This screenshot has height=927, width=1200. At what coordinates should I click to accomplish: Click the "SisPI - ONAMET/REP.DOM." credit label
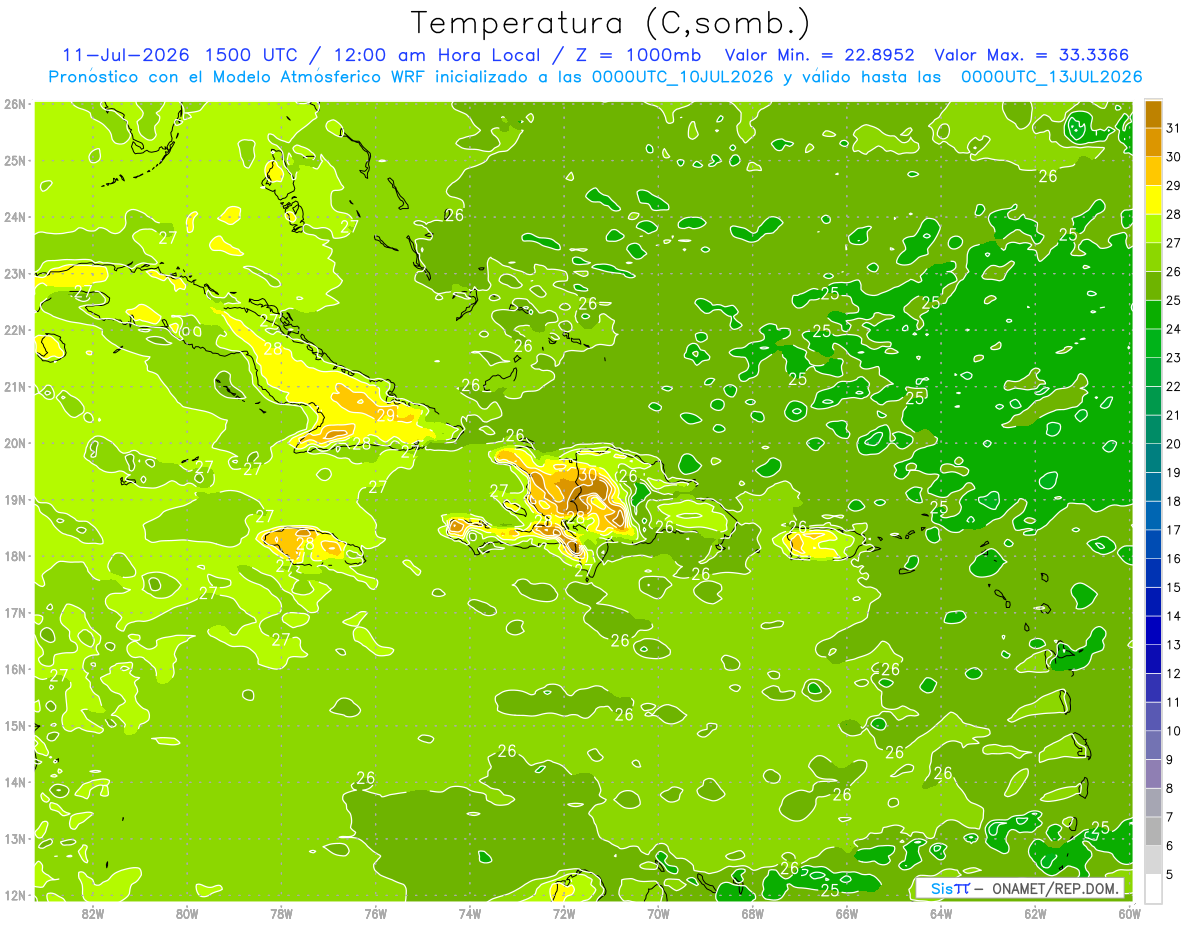click(1020, 888)
